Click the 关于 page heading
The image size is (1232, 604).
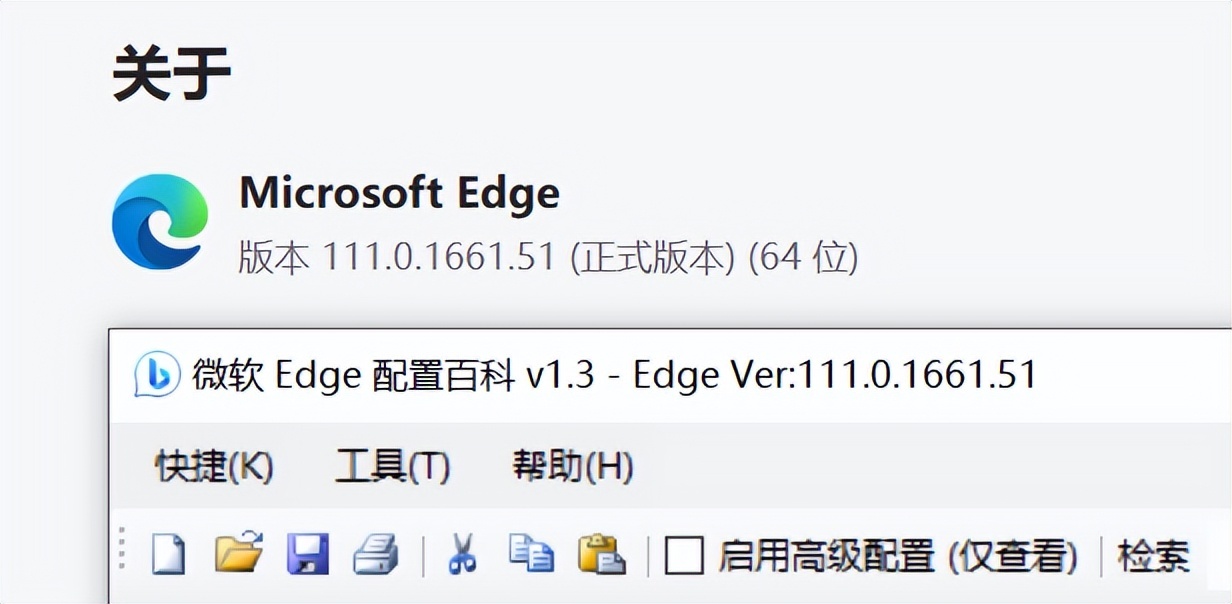(x=171, y=72)
